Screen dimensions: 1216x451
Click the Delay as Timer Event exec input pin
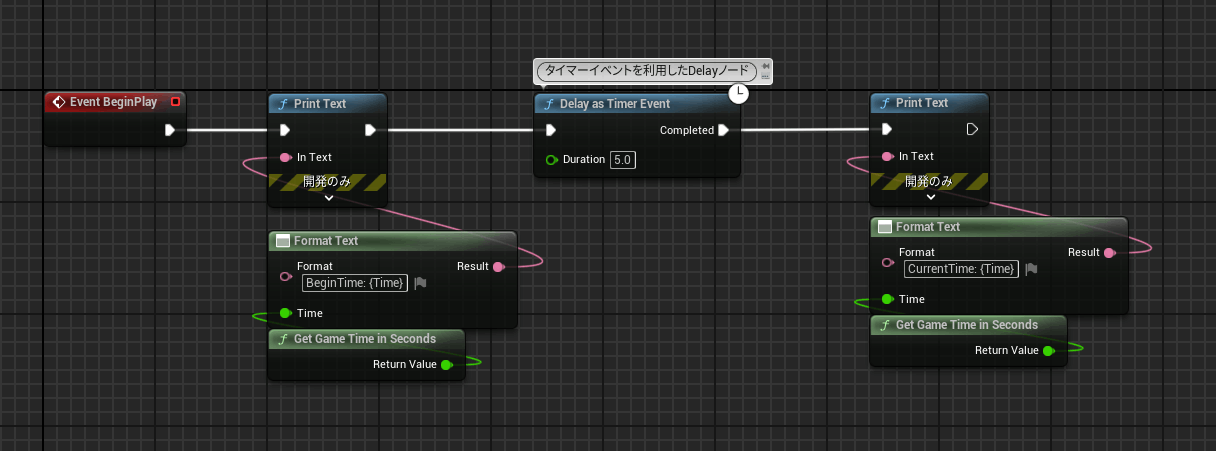pyautogui.click(x=551, y=130)
